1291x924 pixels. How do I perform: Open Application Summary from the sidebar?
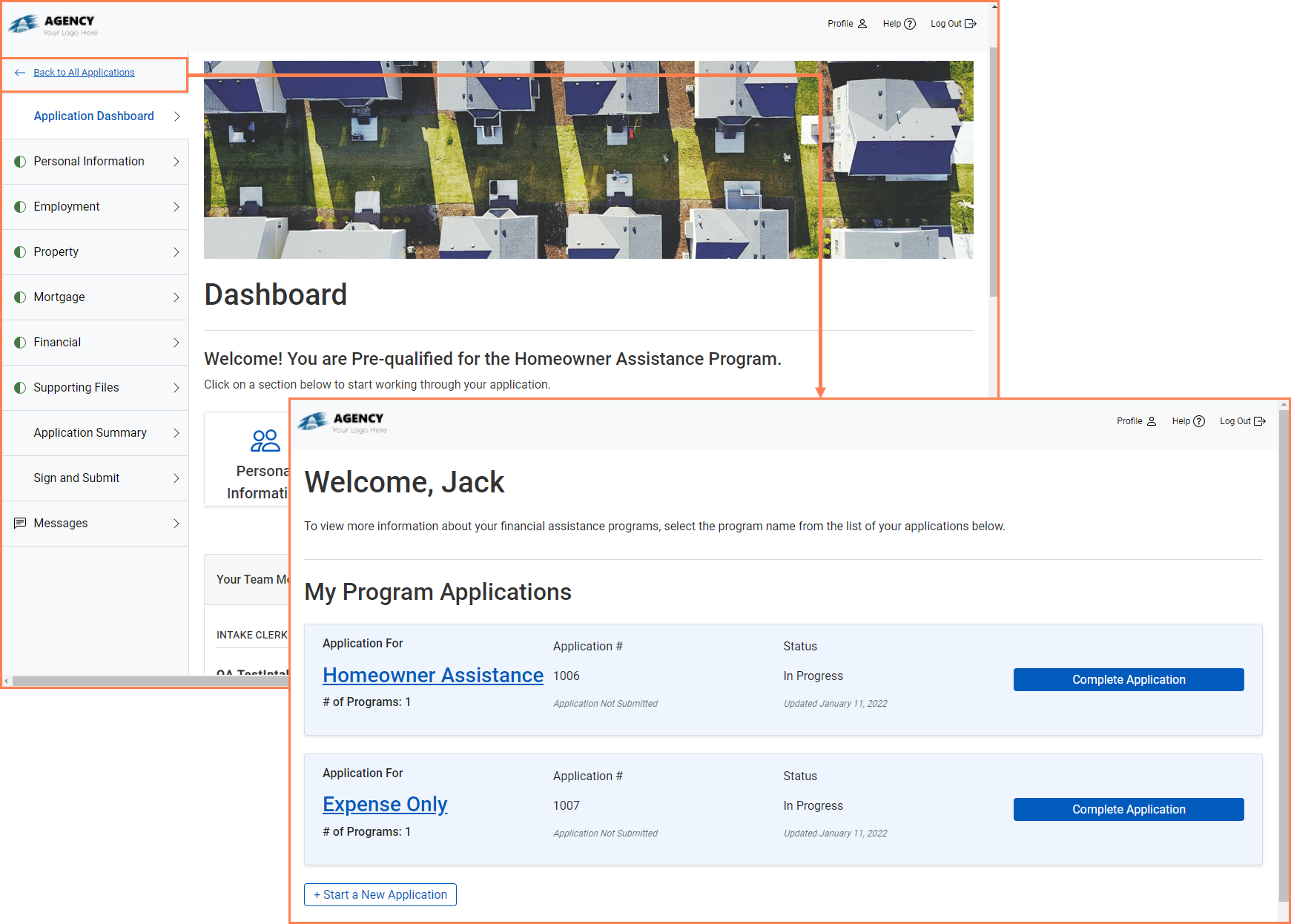point(90,433)
